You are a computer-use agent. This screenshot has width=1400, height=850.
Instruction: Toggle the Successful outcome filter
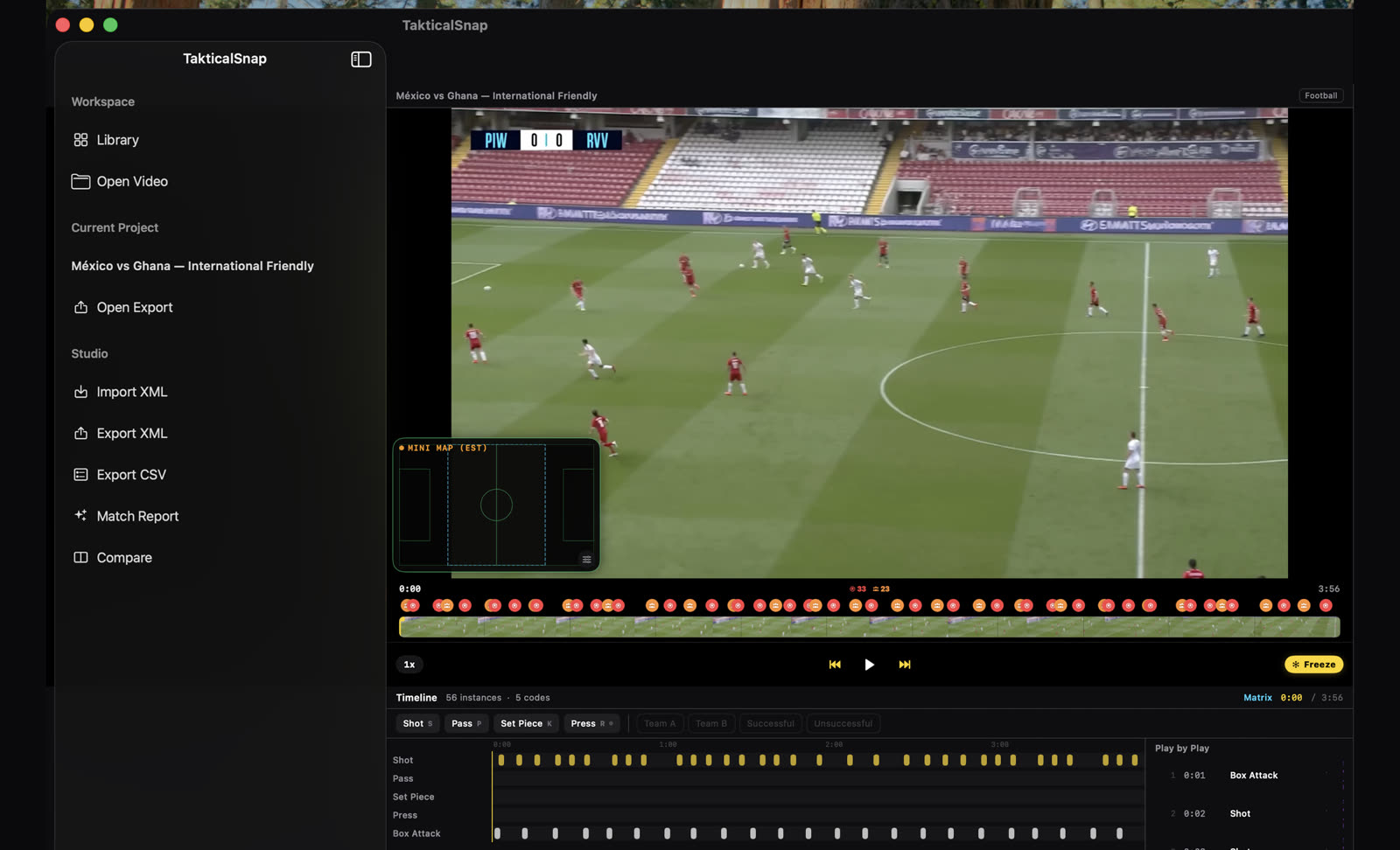(770, 723)
